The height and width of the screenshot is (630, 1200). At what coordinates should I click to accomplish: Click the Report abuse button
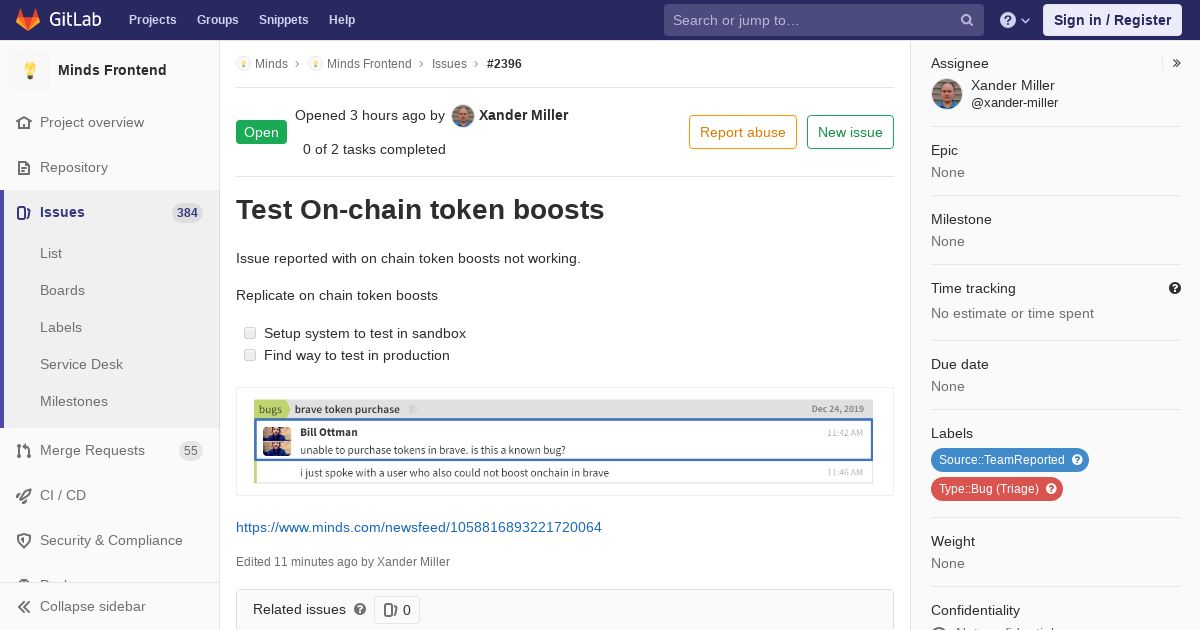(x=743, y=132)
